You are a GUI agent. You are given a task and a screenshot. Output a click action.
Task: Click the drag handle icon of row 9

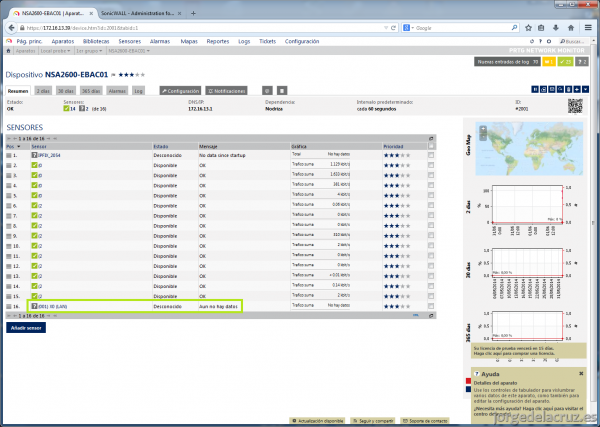click(9, 236)
